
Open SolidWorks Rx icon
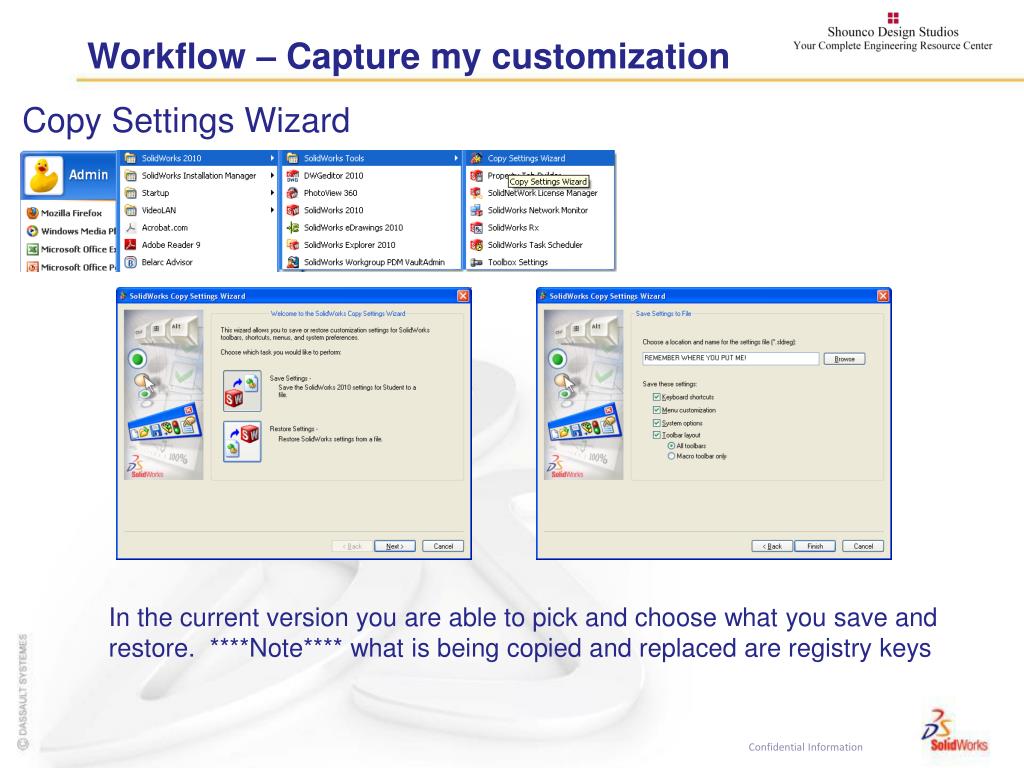(477, 227)
